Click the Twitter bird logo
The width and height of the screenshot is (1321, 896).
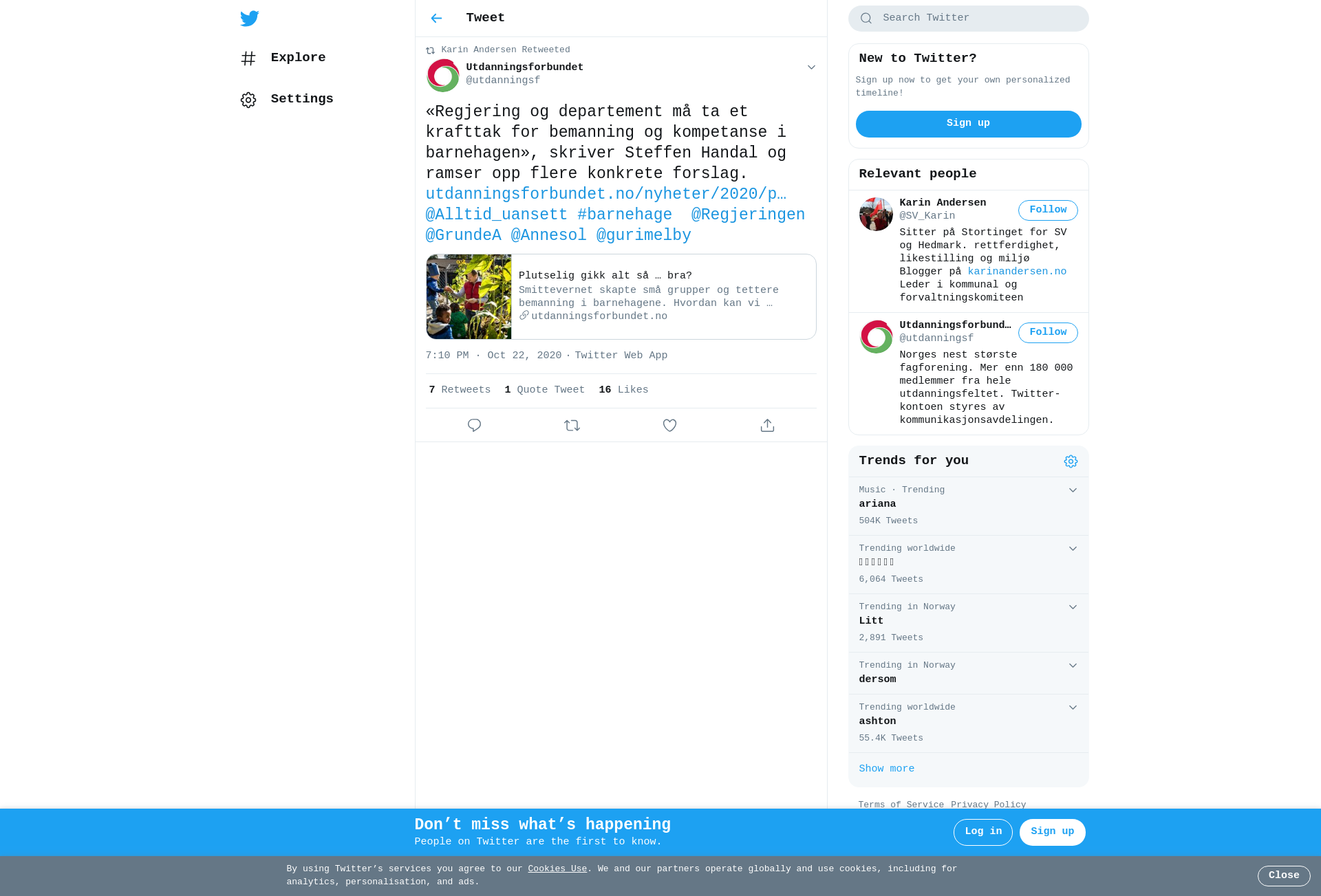pos(250,19)
